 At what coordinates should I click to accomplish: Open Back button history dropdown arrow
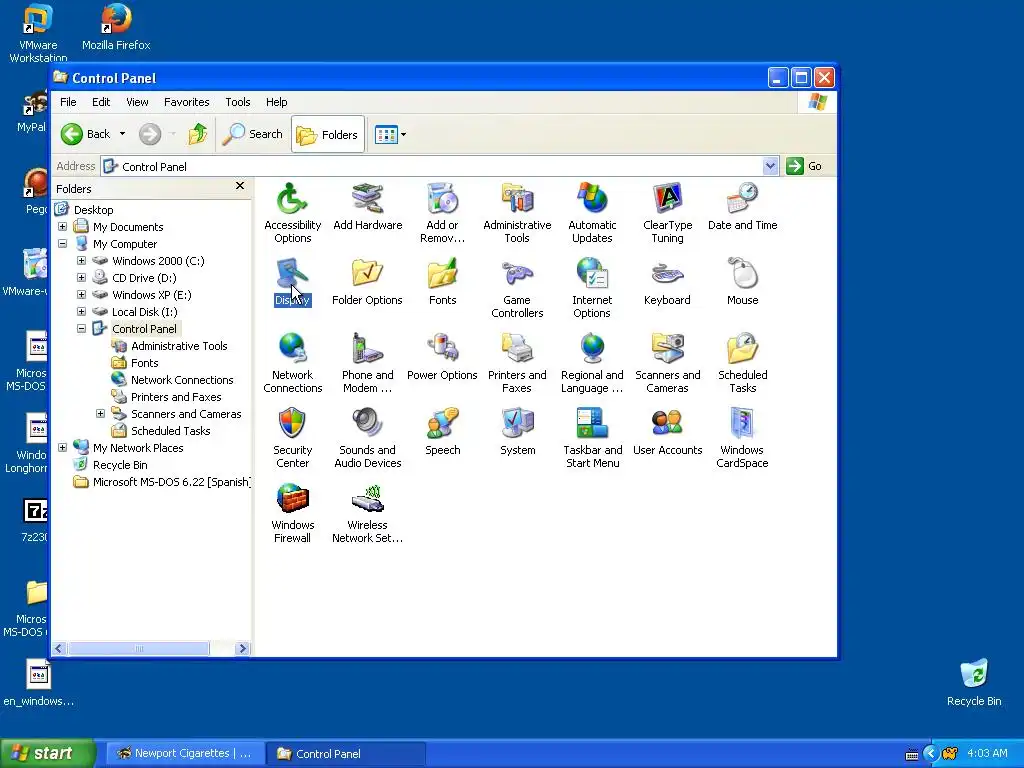coord(122,134)
